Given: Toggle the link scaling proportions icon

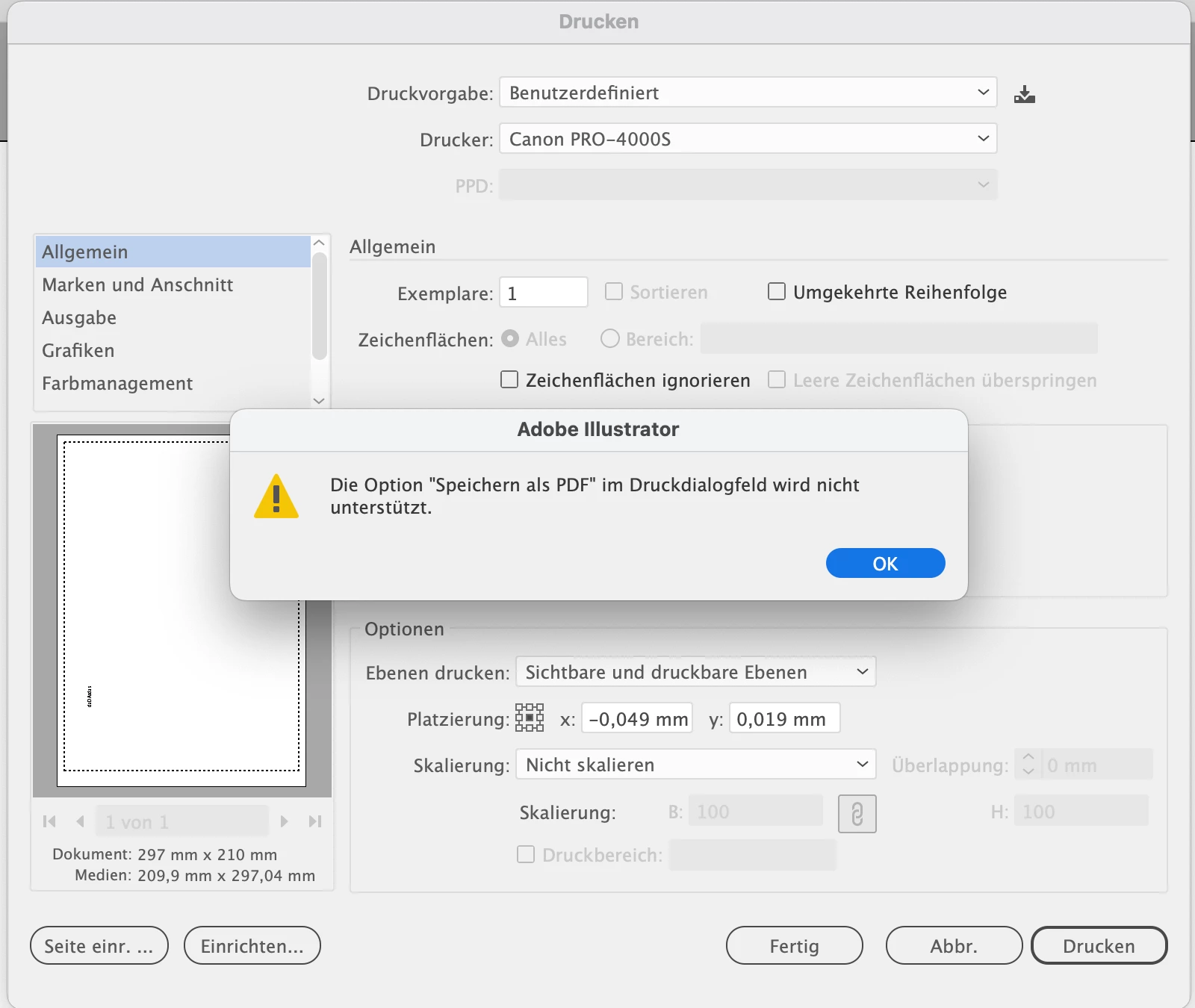Looking at the screenshot, I should [x=857, y=813].
